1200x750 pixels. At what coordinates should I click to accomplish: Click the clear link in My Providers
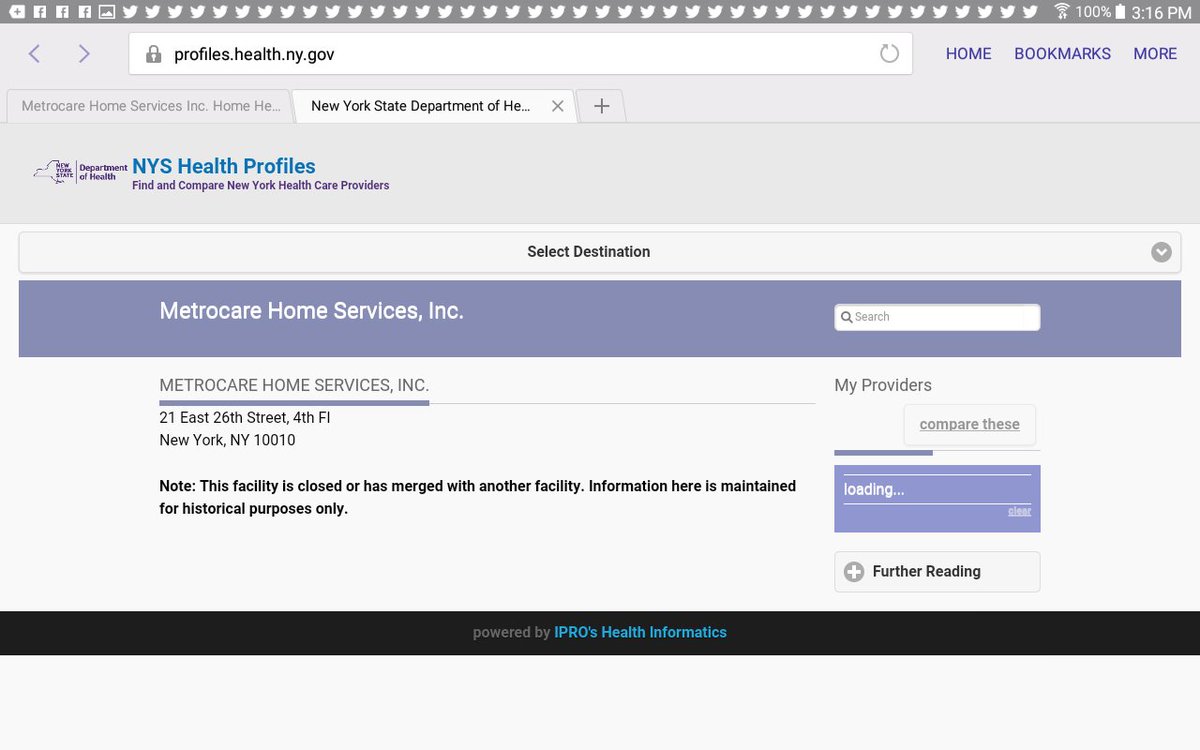coord(1019,511)
